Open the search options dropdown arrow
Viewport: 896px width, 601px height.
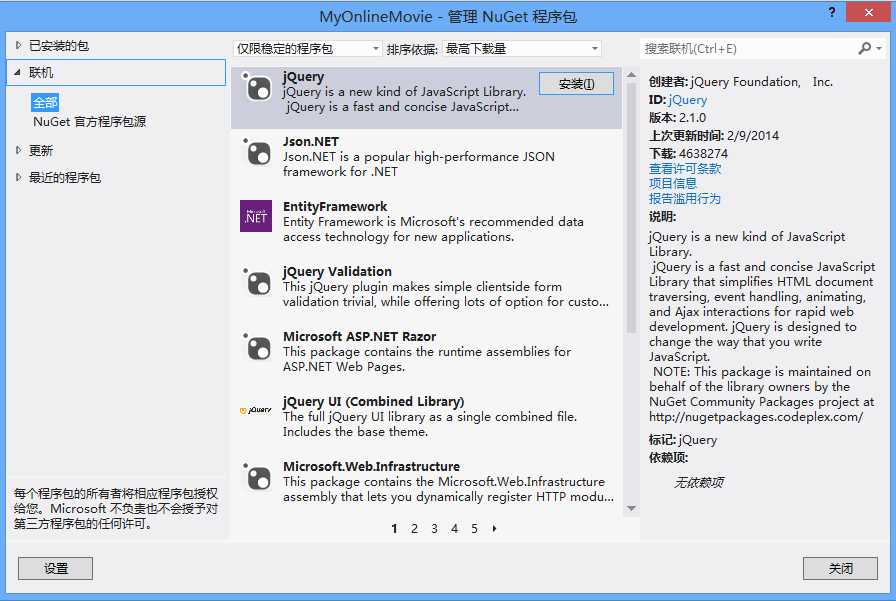879,49
